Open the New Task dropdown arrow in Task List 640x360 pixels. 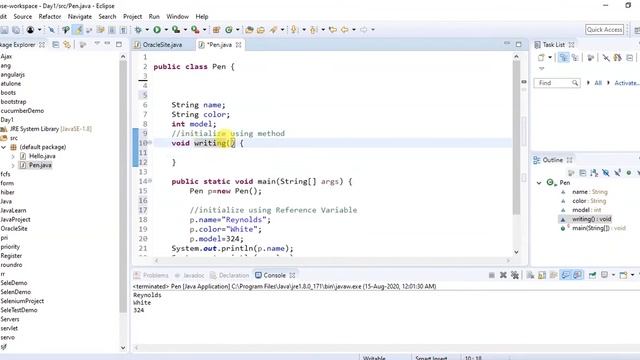[550, 58]
